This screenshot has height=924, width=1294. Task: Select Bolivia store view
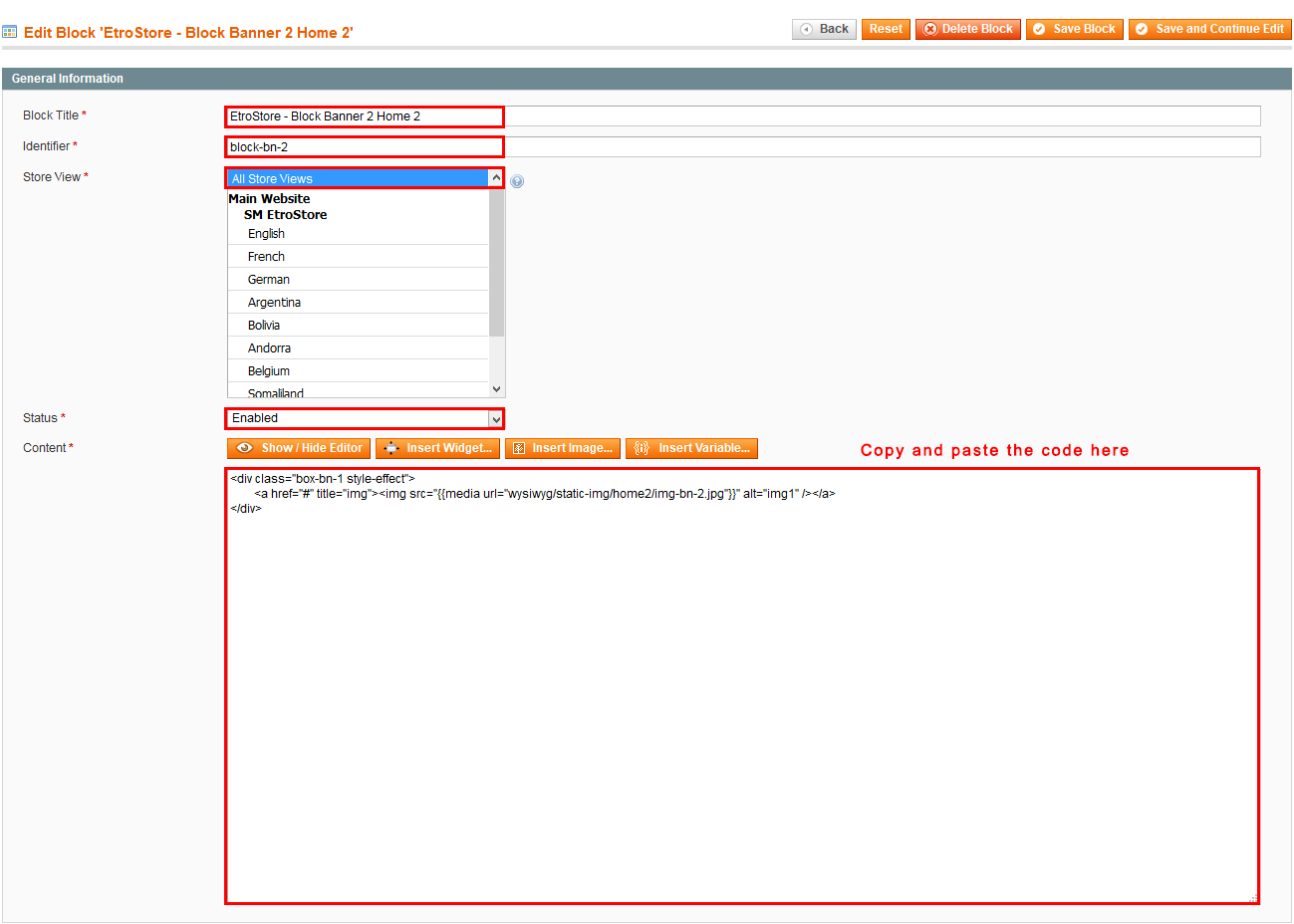pos(358,326)
